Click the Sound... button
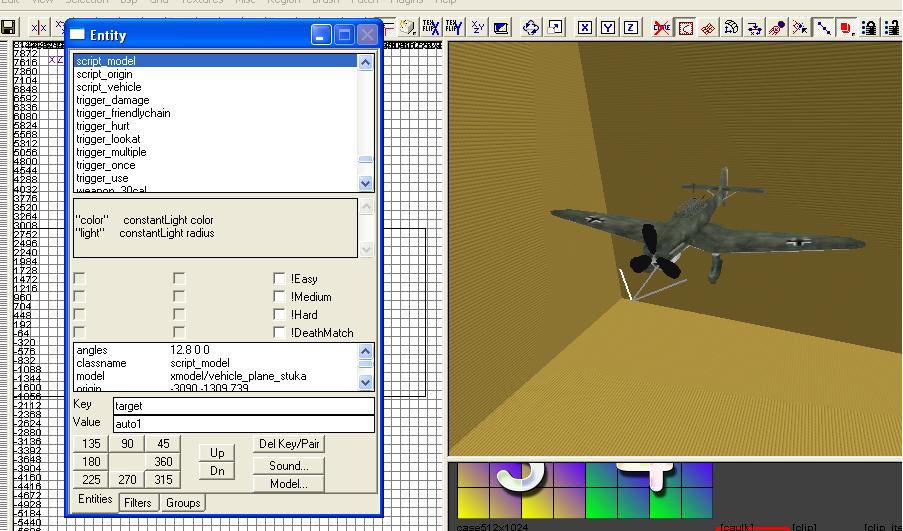The height and width of the screenshot is (531, 903). coord(289,466)
